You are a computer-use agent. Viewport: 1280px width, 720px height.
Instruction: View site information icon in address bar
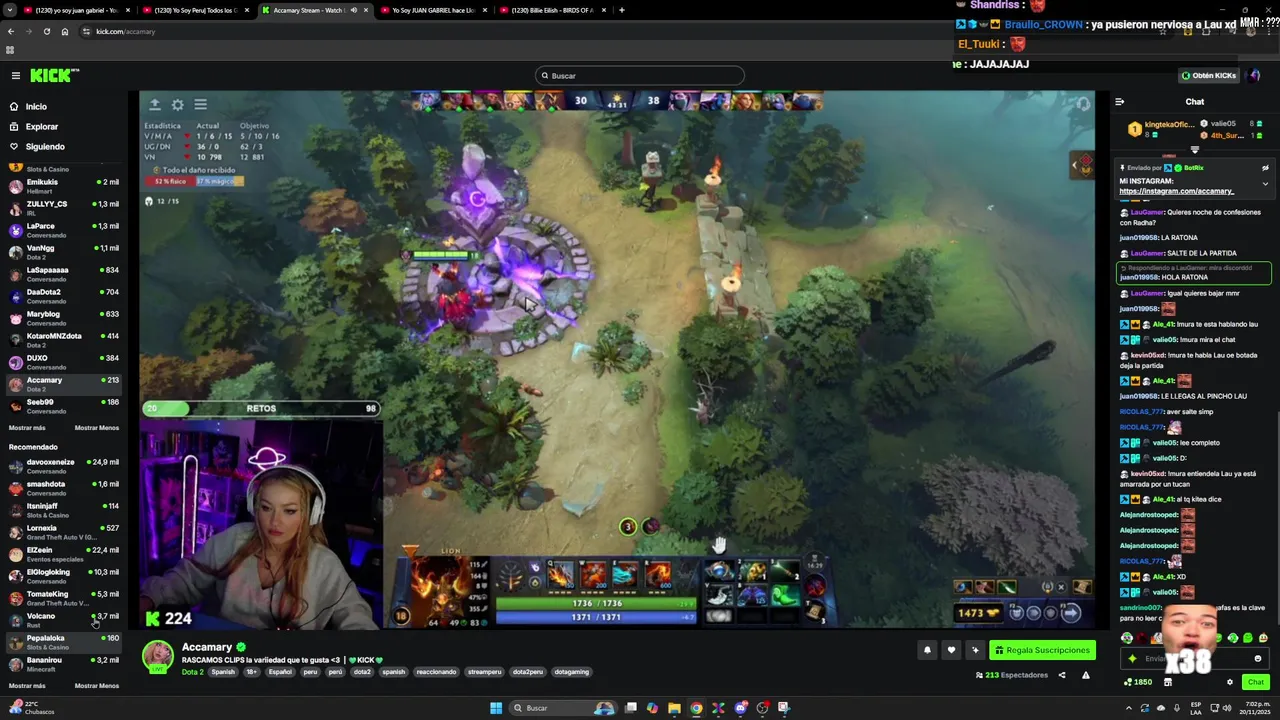(86, 31)
